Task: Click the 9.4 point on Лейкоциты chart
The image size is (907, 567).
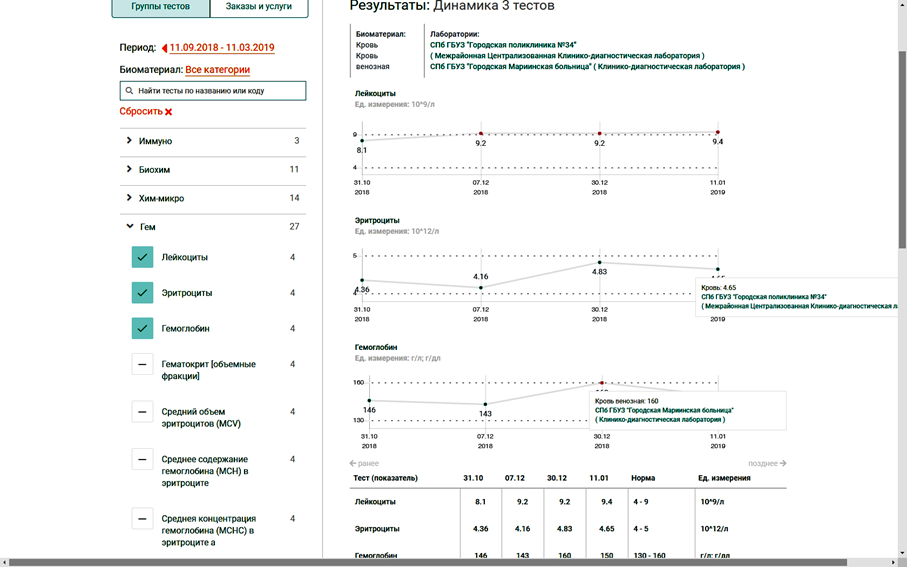Action: pyautogui.click(x=718, y=132)
